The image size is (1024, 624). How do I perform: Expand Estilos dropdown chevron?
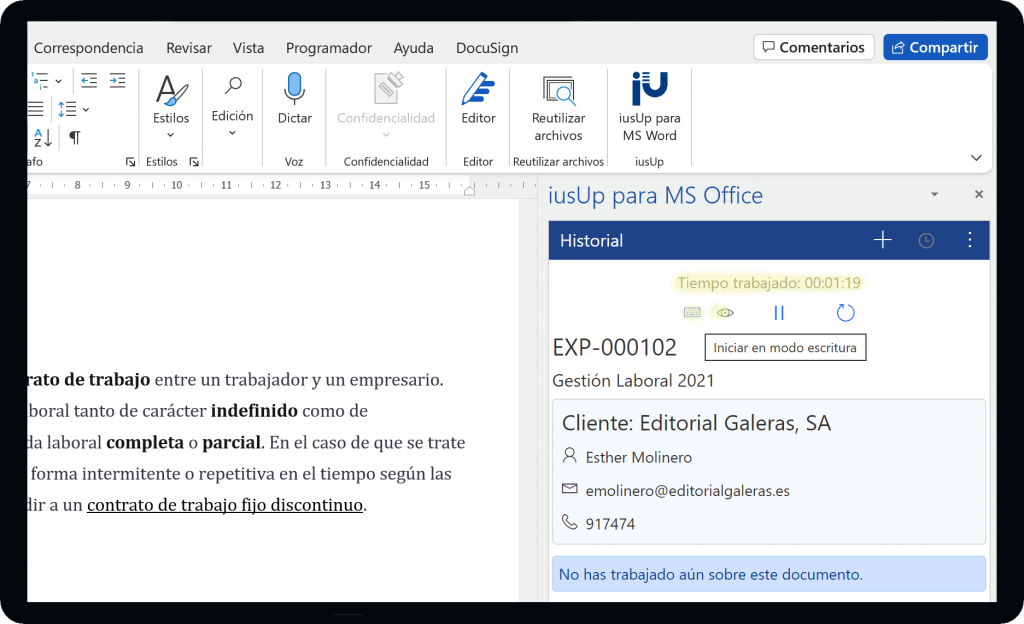click(170, 135)
